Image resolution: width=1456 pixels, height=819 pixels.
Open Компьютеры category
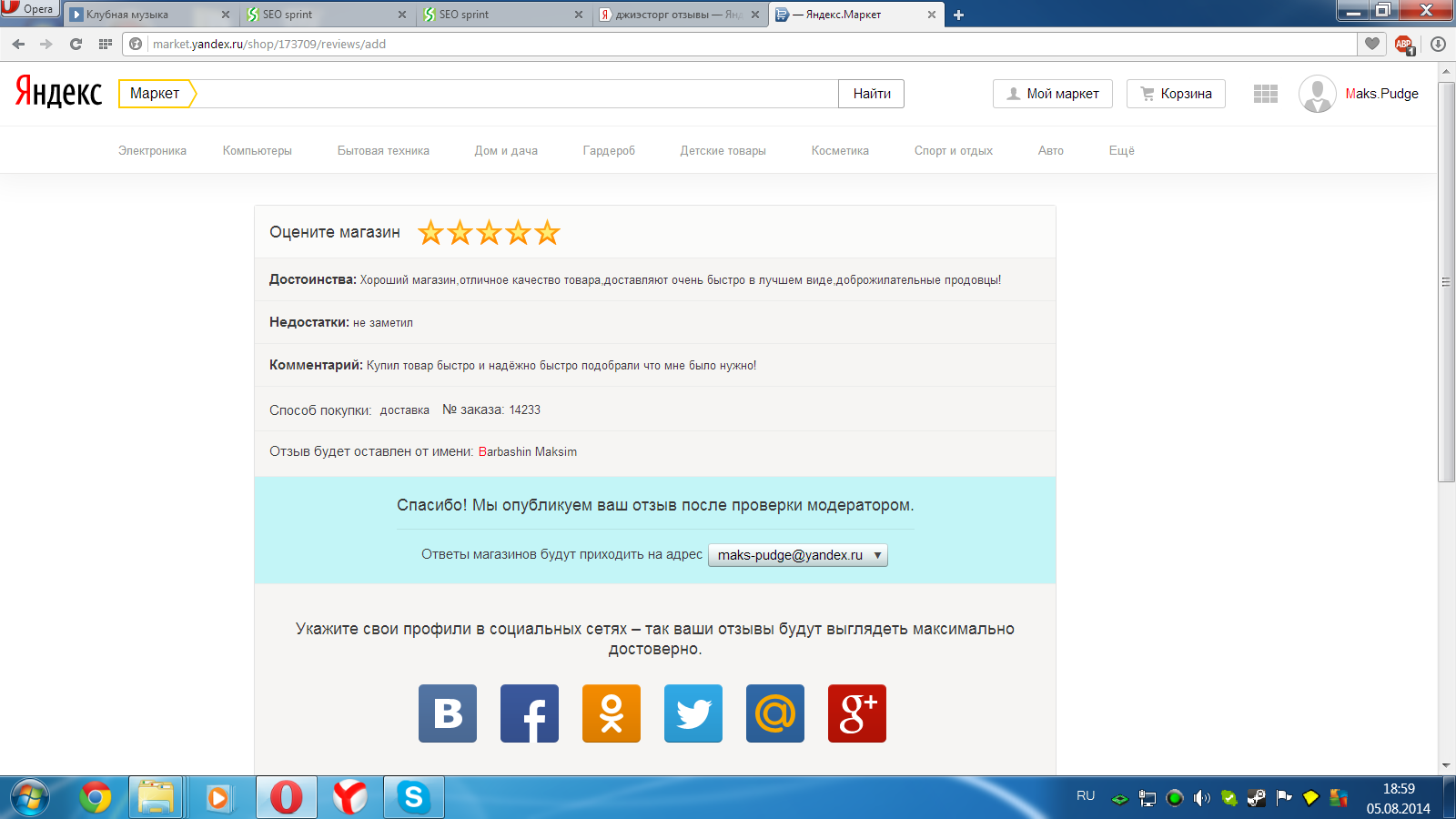pyautogui.click(x=258, y=151)
